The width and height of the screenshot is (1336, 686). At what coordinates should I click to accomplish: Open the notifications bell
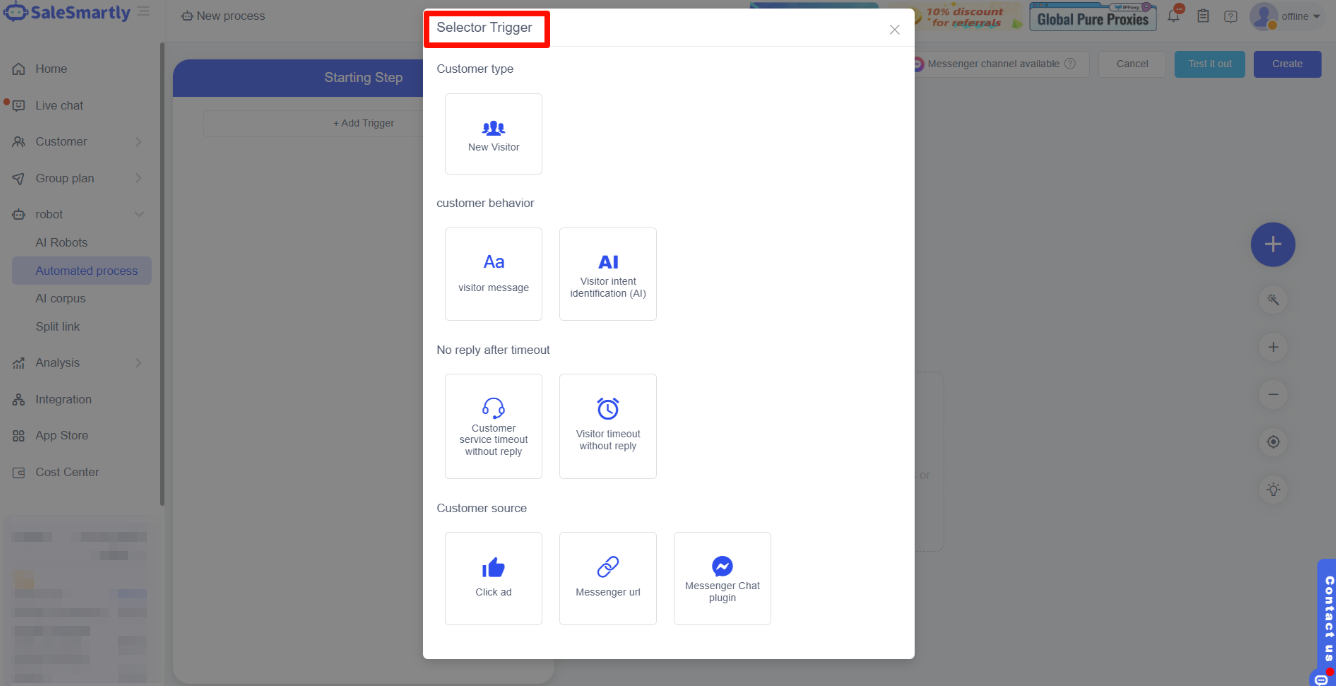(1174, 16)
